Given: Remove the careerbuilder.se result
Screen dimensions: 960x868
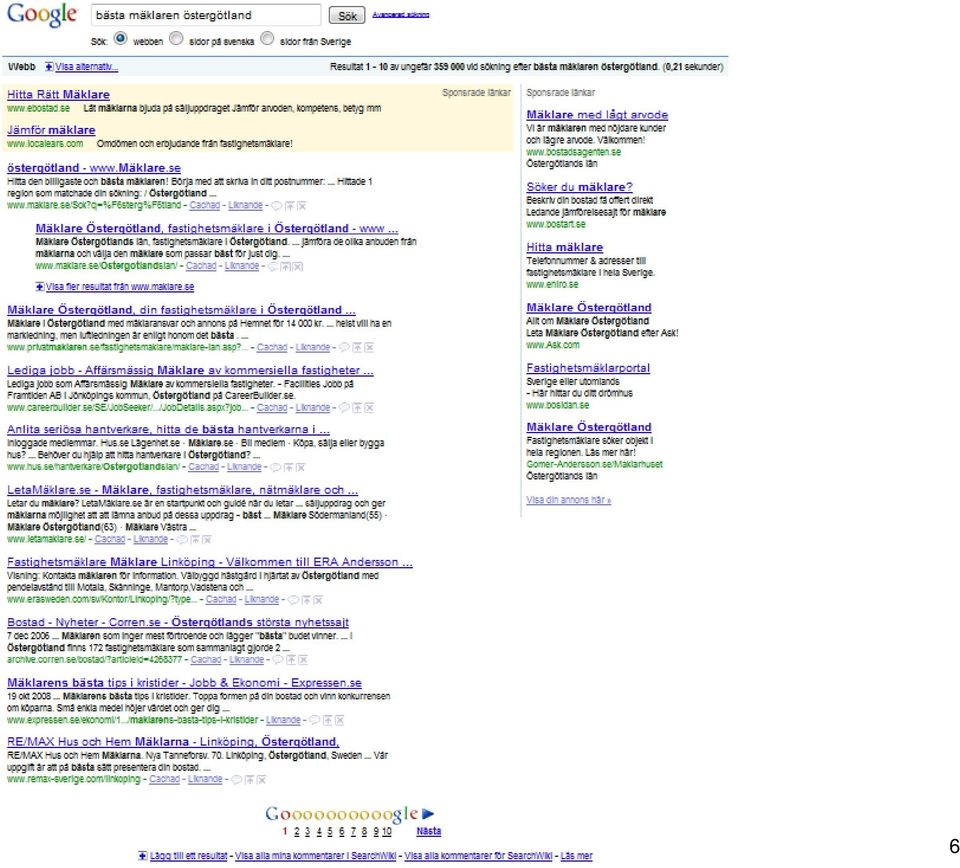Looking at the screenshot, I should click(x=369, y=408).
